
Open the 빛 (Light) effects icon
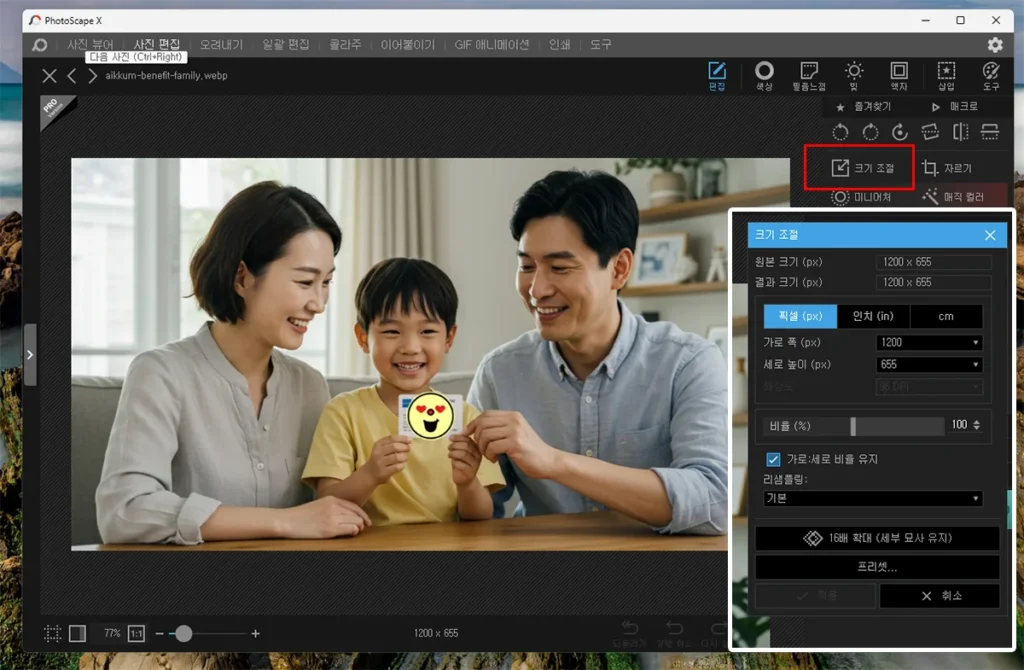(854, 75)
